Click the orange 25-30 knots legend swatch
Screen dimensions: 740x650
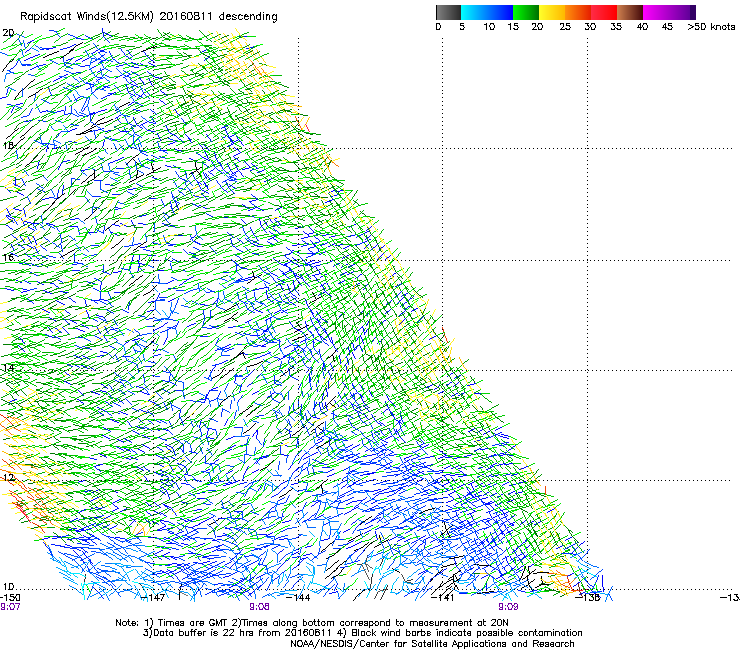tap(578, 12)
